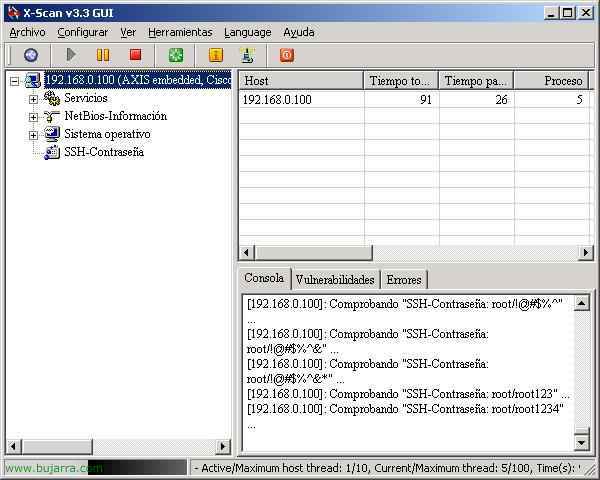Click the blue globe scan parameters icon
Viewport: 600px width, 480px height.
click(x=31, y=55)
